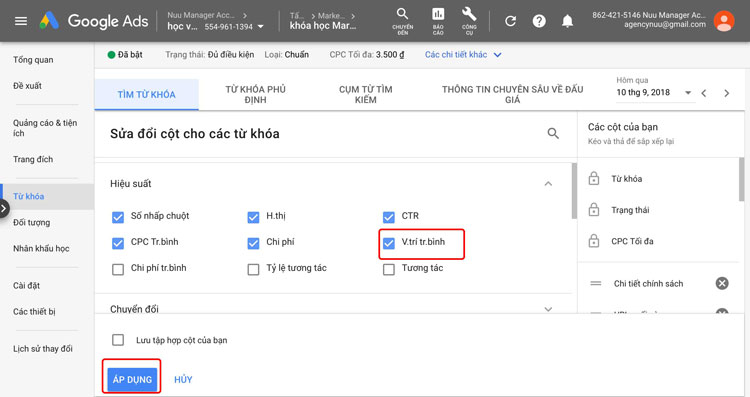The width and height of the screenshot is (750, 397).
Task: Remove 'Chi tiết chính sách' column
Action: click(x=722, y=283)
